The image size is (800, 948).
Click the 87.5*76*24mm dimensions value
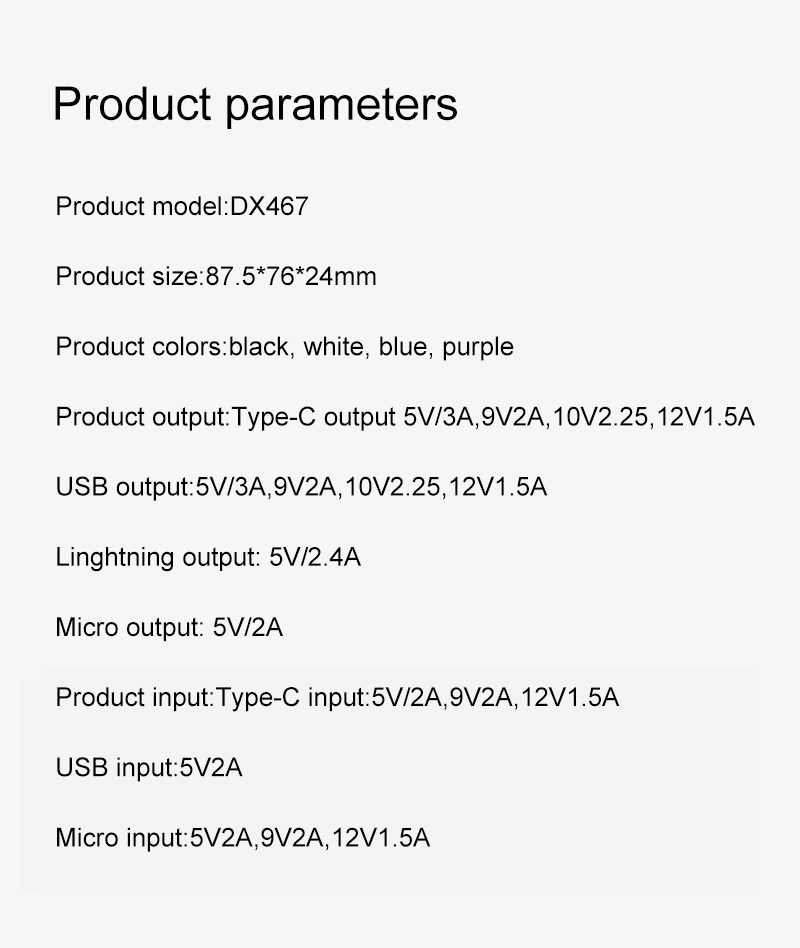(291, 276)
